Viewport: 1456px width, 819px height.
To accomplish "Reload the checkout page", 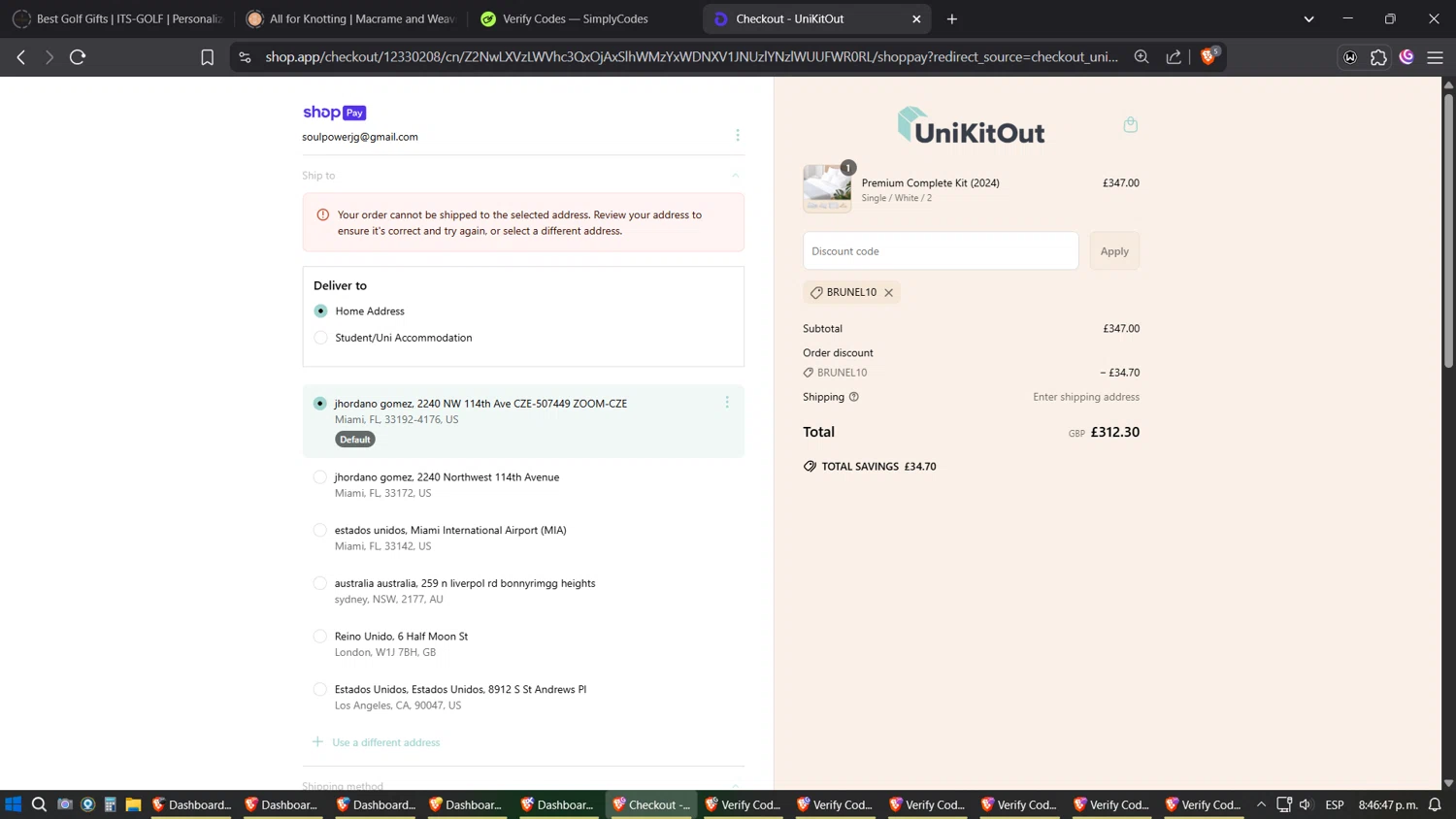I will coord(78,57).
